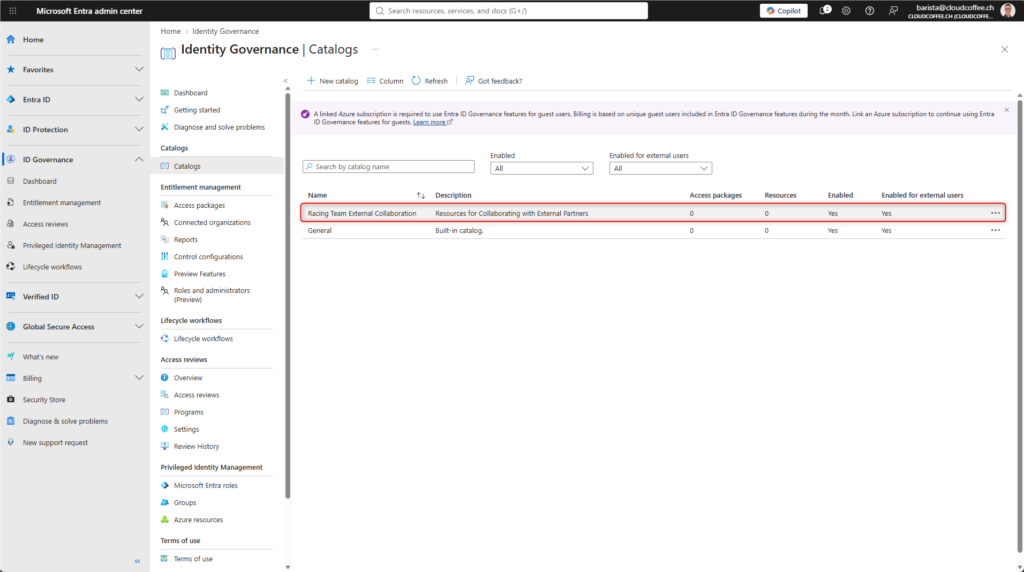Refresh the catalog list
Image resolution: width=1024 pixels, height=572 pixels.
[x=430, y=81]
